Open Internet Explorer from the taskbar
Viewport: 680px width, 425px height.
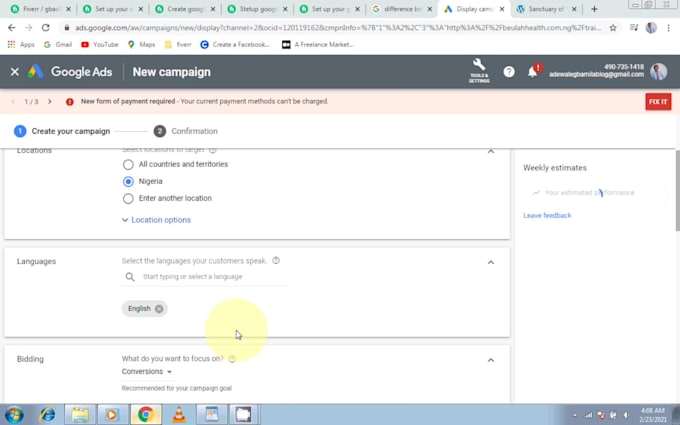[48, 415]
